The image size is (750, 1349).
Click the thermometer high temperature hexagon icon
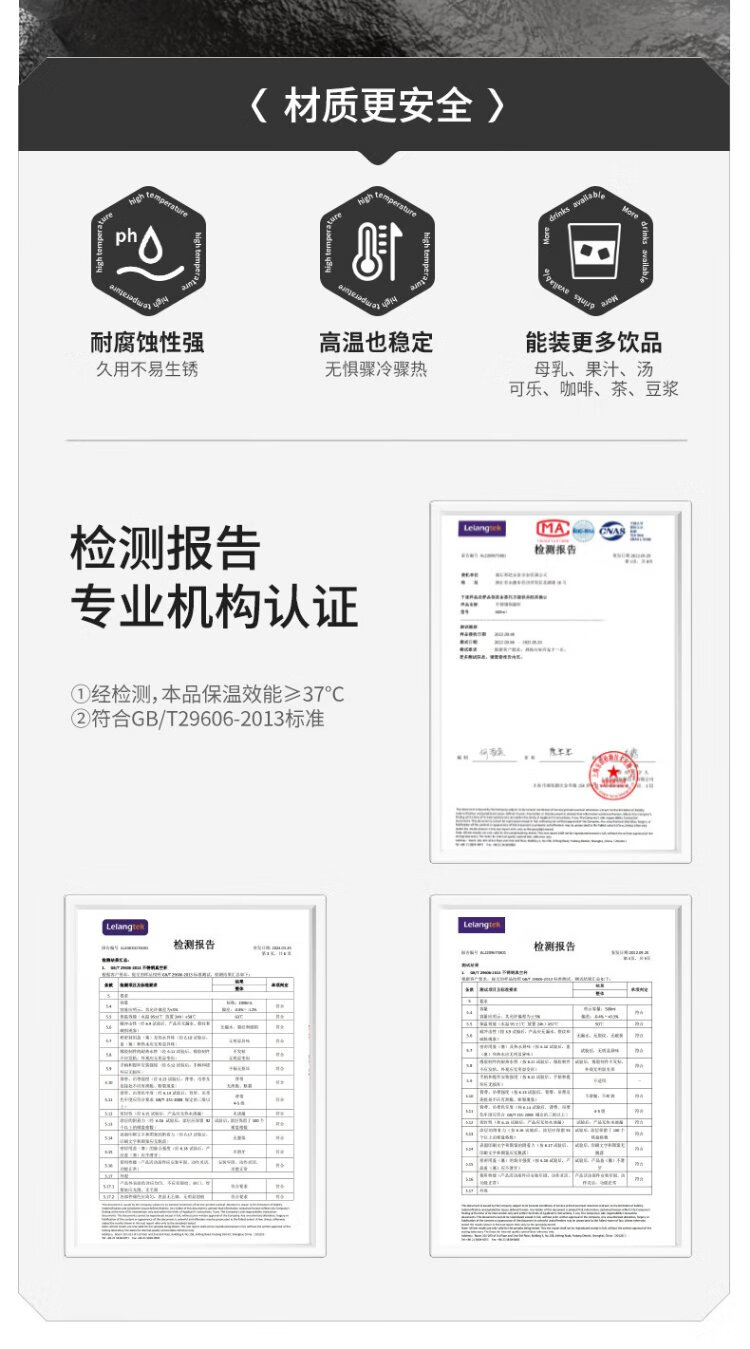click(x=376, y=250)
